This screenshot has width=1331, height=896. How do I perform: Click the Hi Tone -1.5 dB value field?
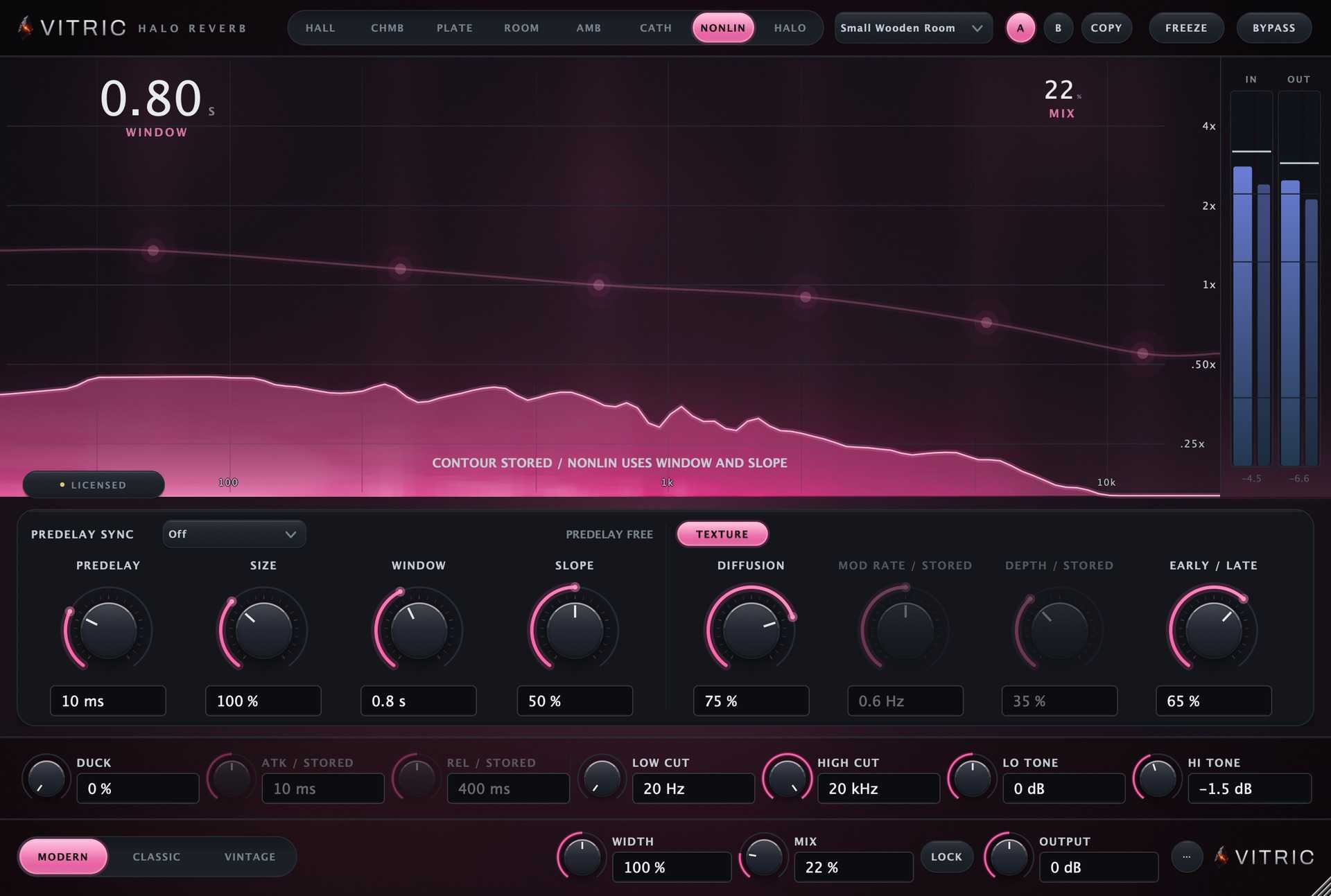pos(1250,789)
